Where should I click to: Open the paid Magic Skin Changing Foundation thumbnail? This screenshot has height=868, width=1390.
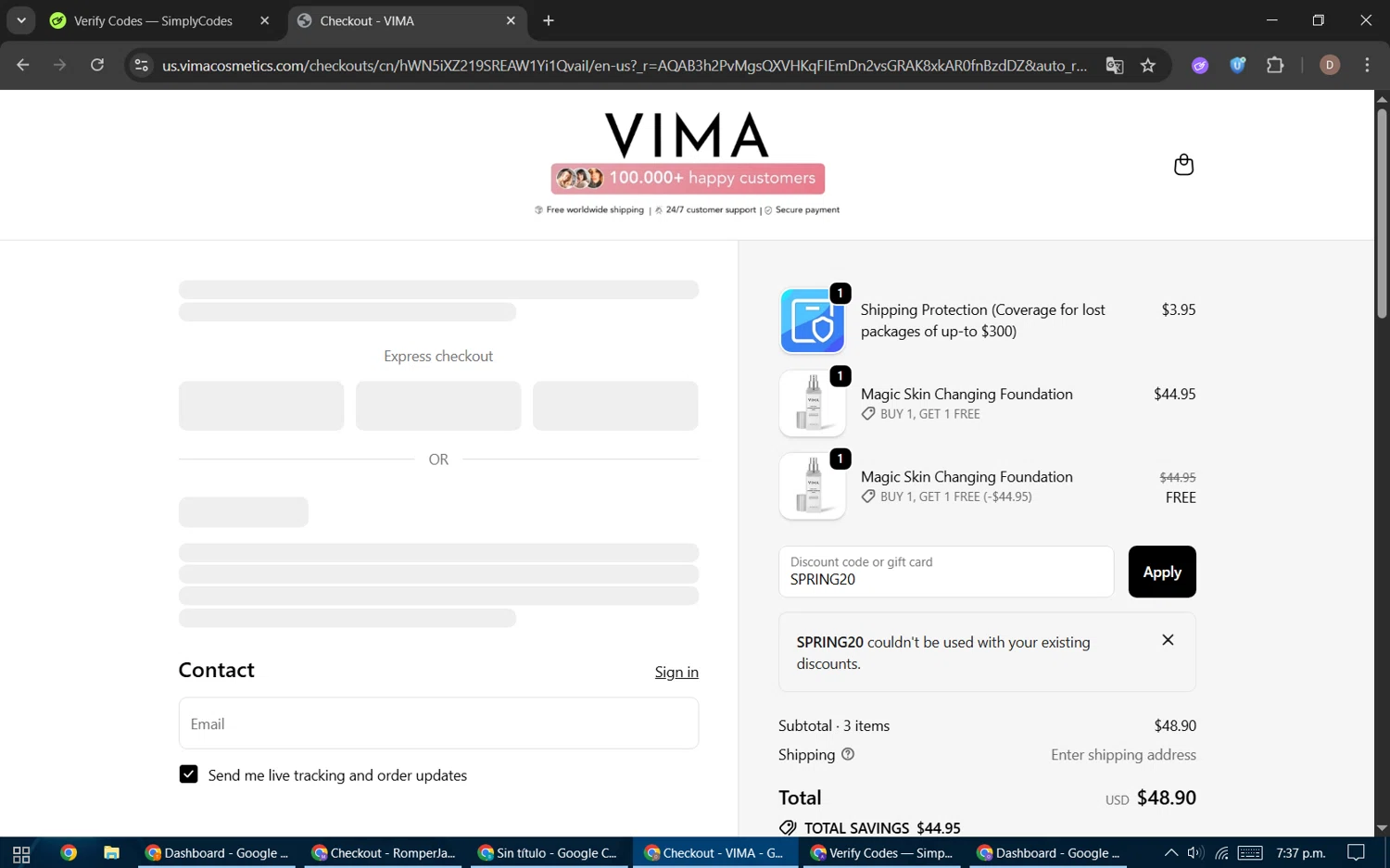point(813,404)
